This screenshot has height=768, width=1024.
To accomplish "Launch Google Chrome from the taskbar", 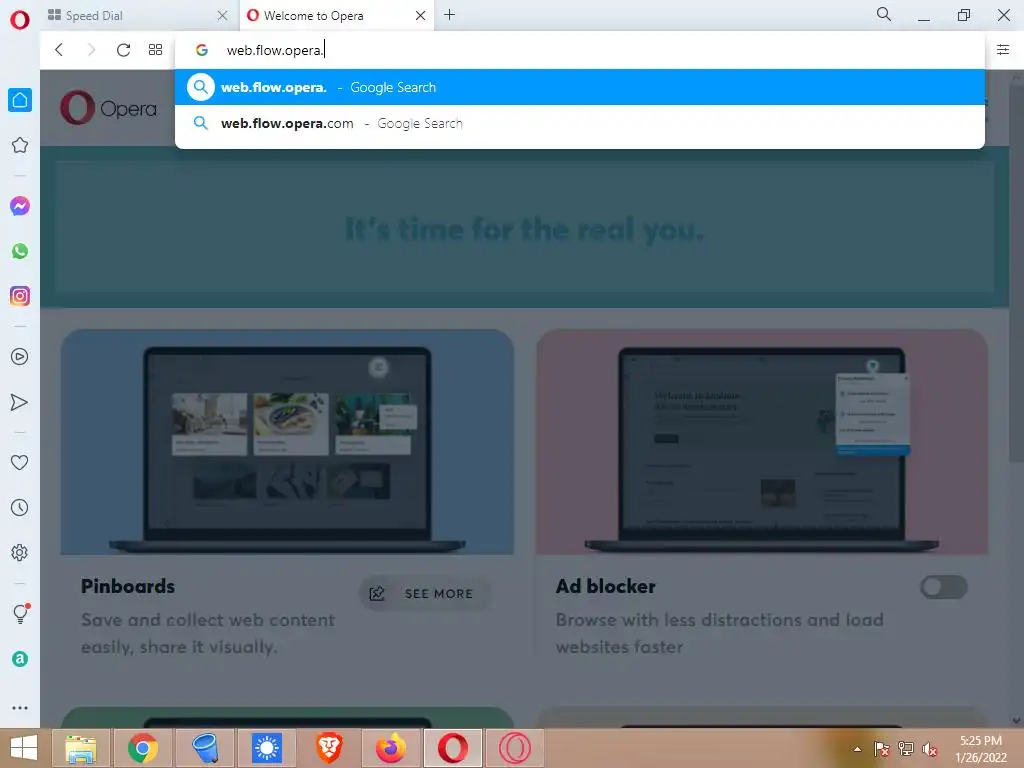I will (x=142, y=748).
